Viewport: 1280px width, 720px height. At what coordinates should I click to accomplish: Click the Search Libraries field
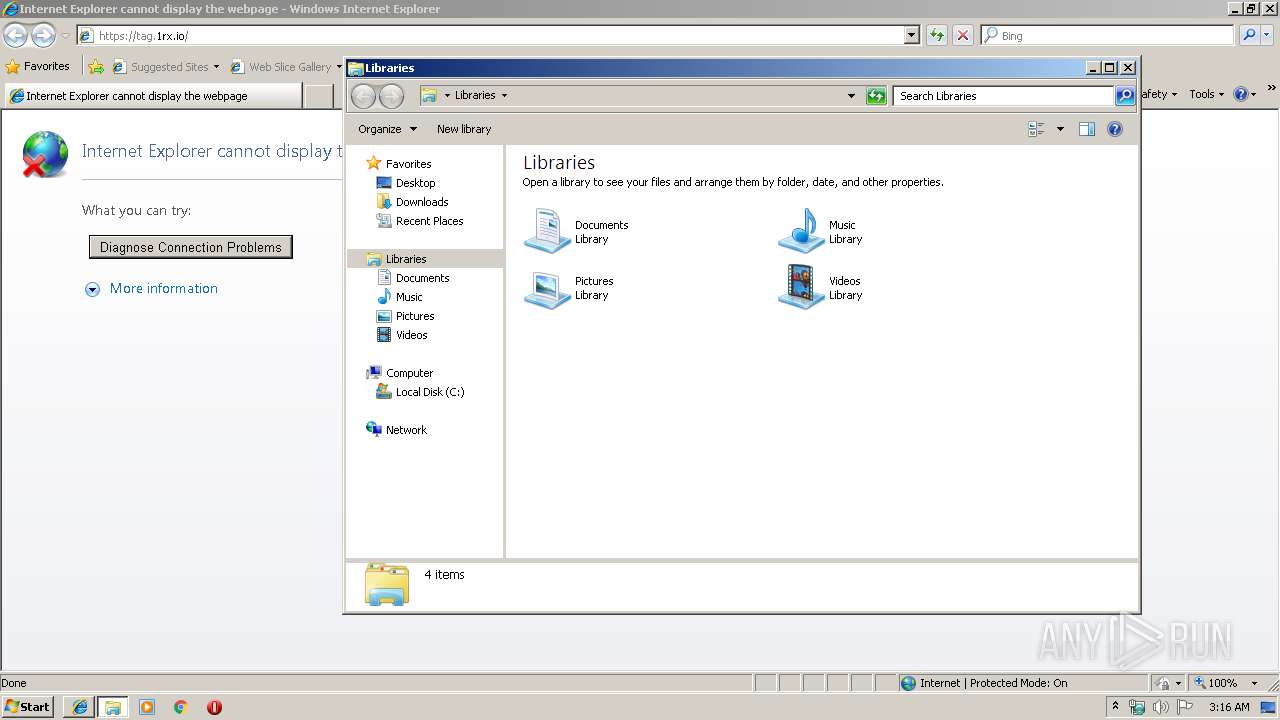click(x=1002, y=96)
